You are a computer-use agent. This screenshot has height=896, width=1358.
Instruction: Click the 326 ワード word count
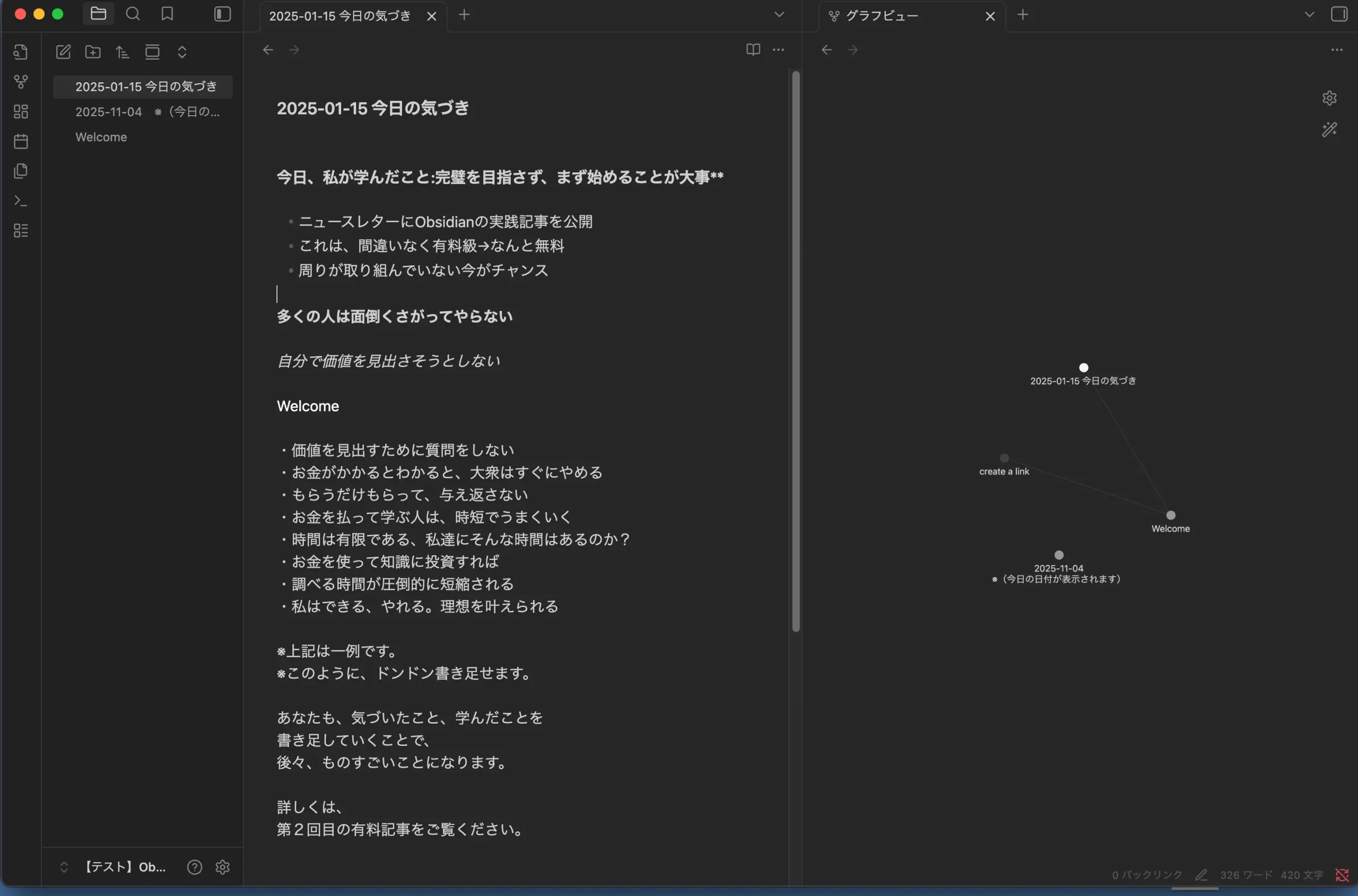tap(1246, 874)
